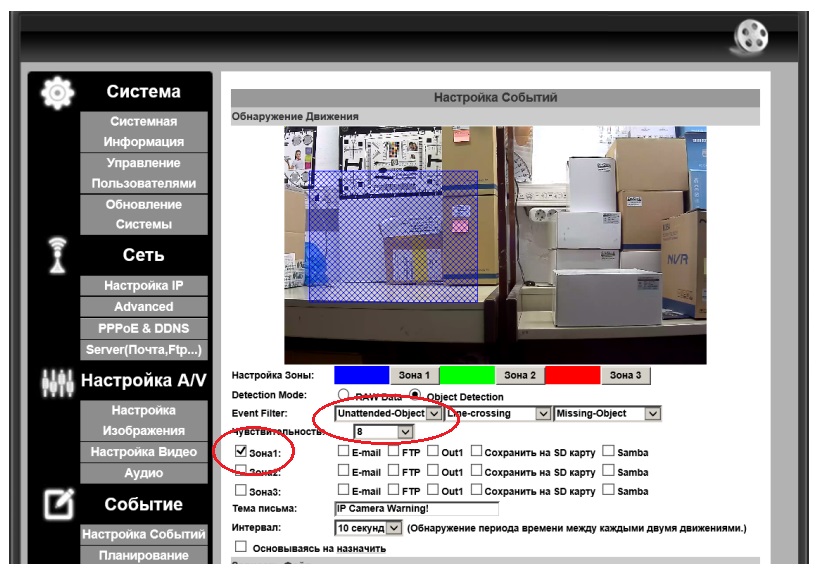818x576 pixels.
Task: Click the IP Camera Warning subject field
Action: (x=416, y=509)
